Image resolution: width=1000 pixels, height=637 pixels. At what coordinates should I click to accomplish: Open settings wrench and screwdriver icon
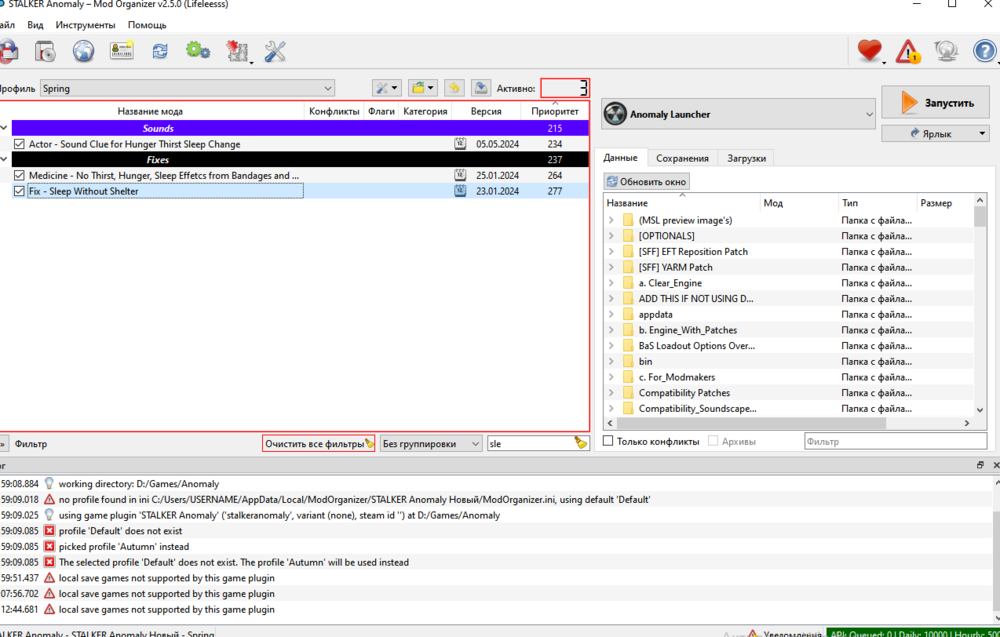pos(276,51)
